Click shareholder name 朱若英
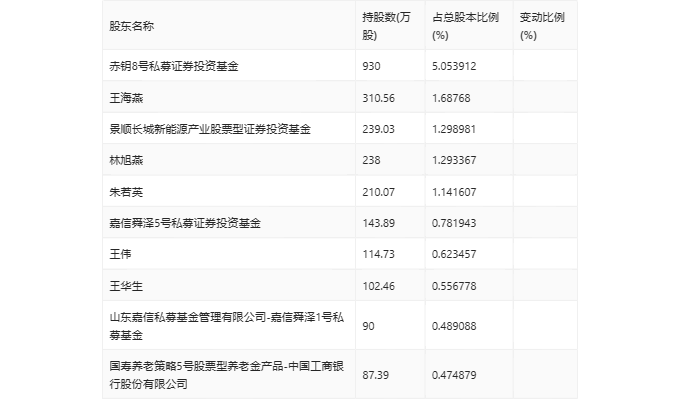 click(x=126, y=192)
